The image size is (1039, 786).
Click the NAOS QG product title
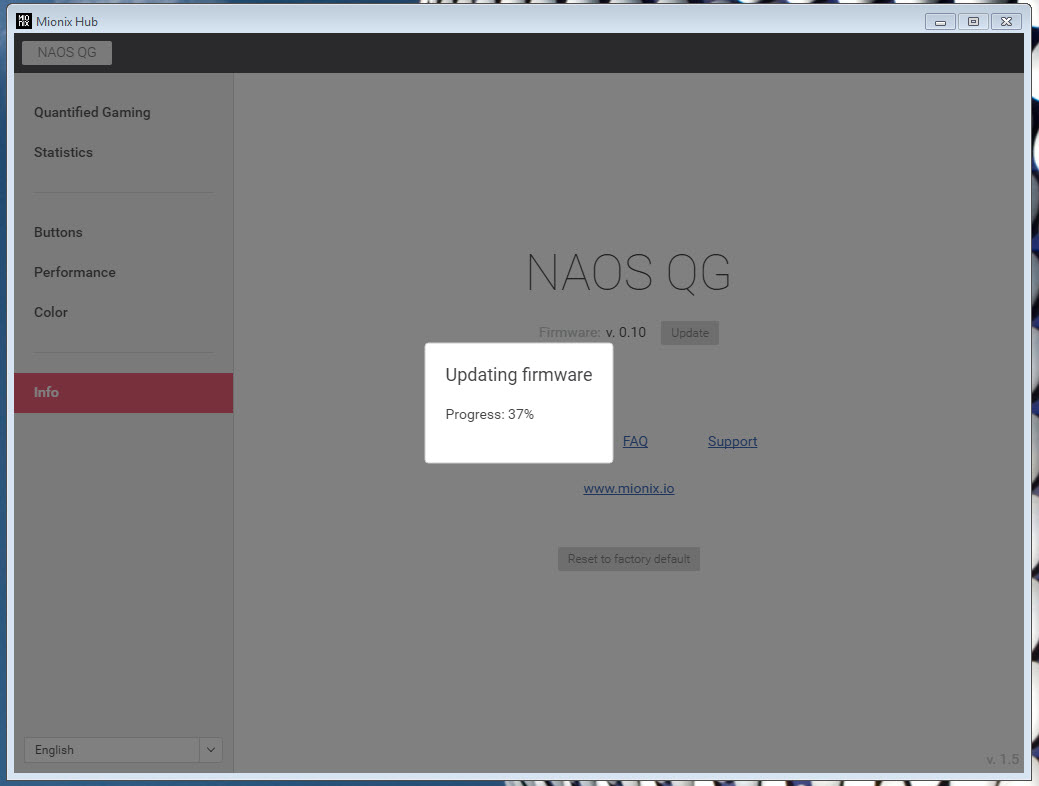tap(629, 272)
